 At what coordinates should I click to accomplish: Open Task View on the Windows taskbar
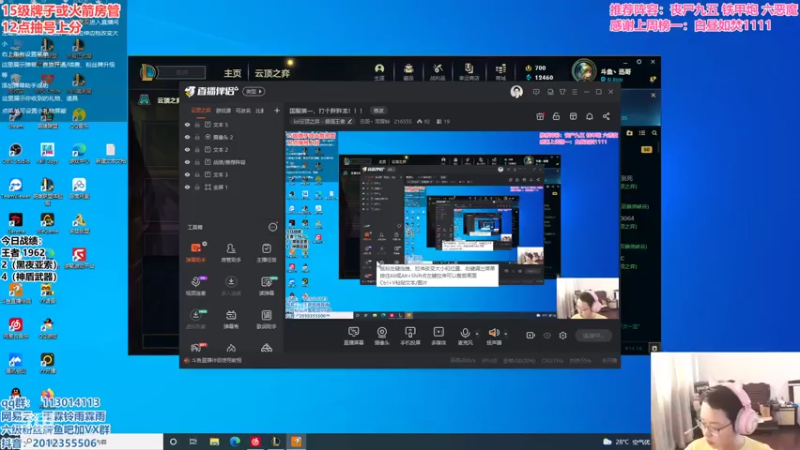[193, 441]
